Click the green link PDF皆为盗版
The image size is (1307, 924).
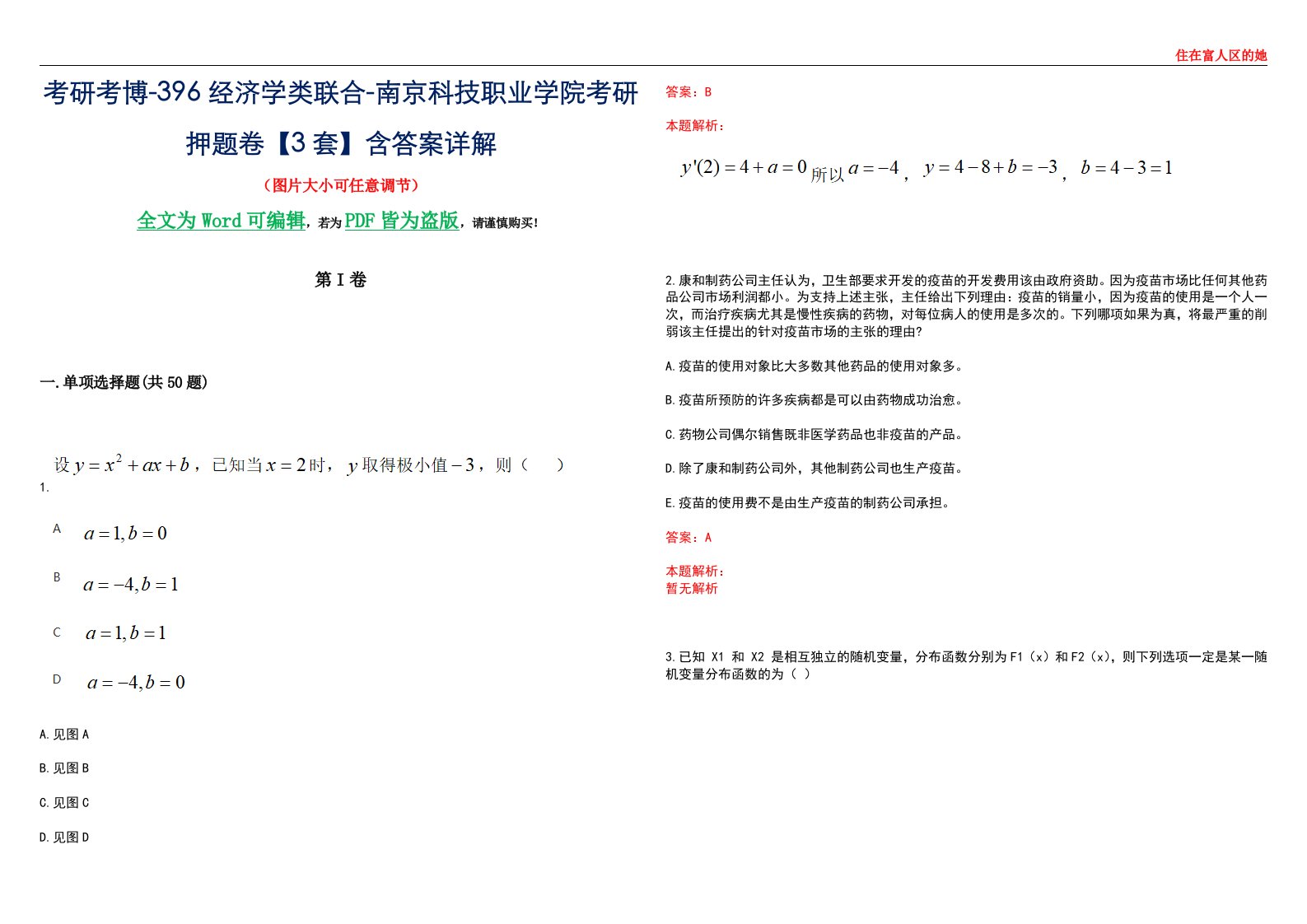pos(401,221)
